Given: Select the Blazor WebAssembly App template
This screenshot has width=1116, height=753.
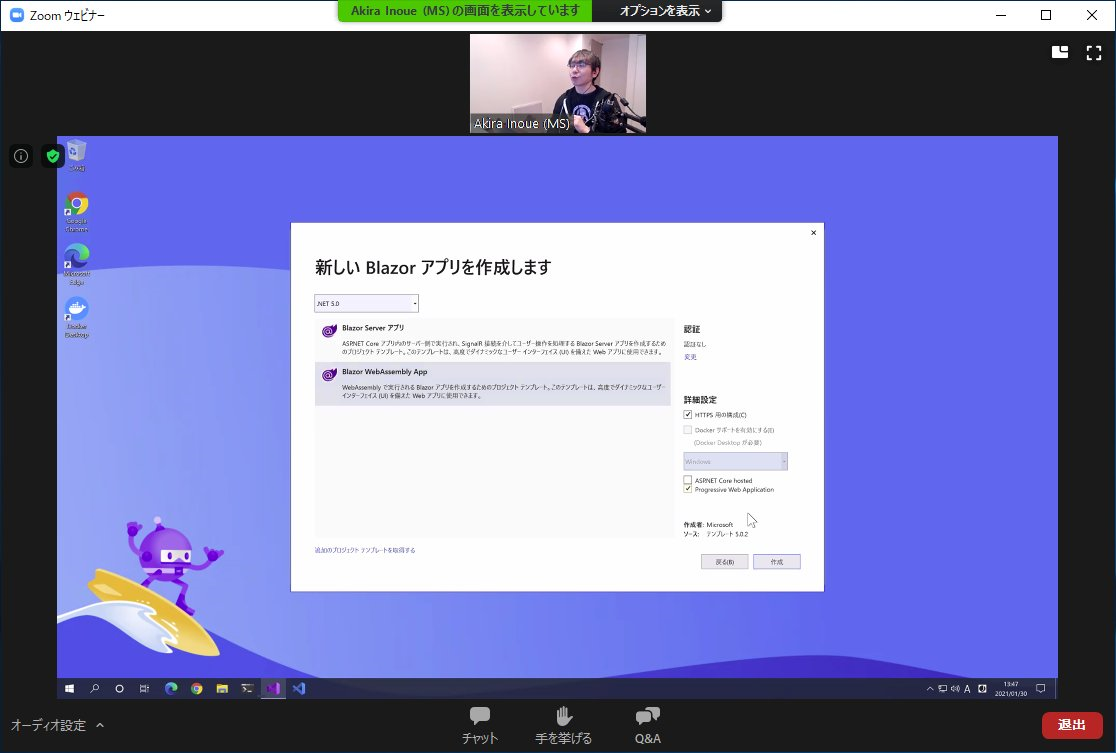Looking at the screenshot, I should [493, 384].
